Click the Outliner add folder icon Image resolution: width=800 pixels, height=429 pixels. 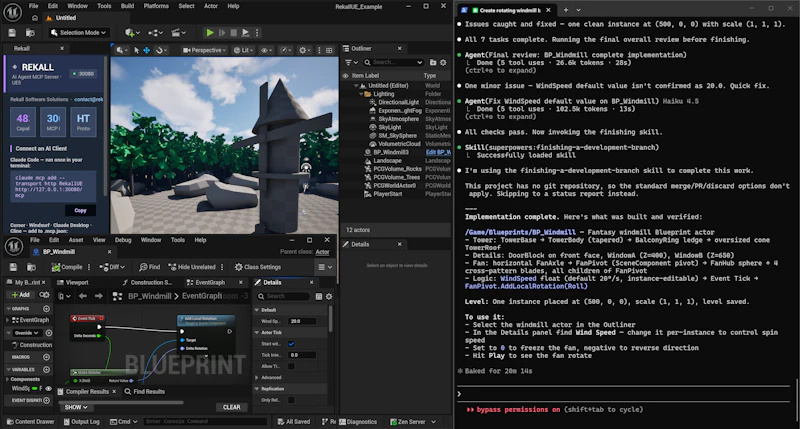click(x=433, y=62)
